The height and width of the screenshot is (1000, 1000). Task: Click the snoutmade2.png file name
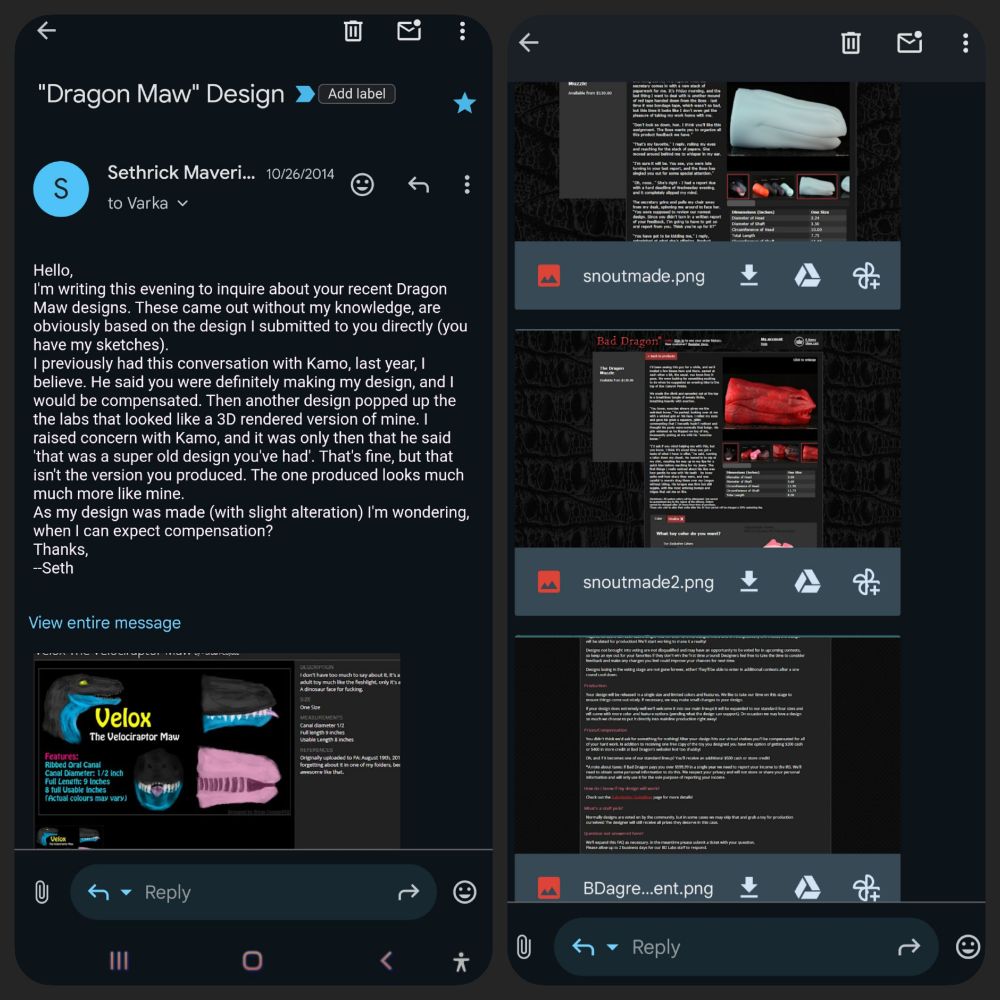(648, 582)
